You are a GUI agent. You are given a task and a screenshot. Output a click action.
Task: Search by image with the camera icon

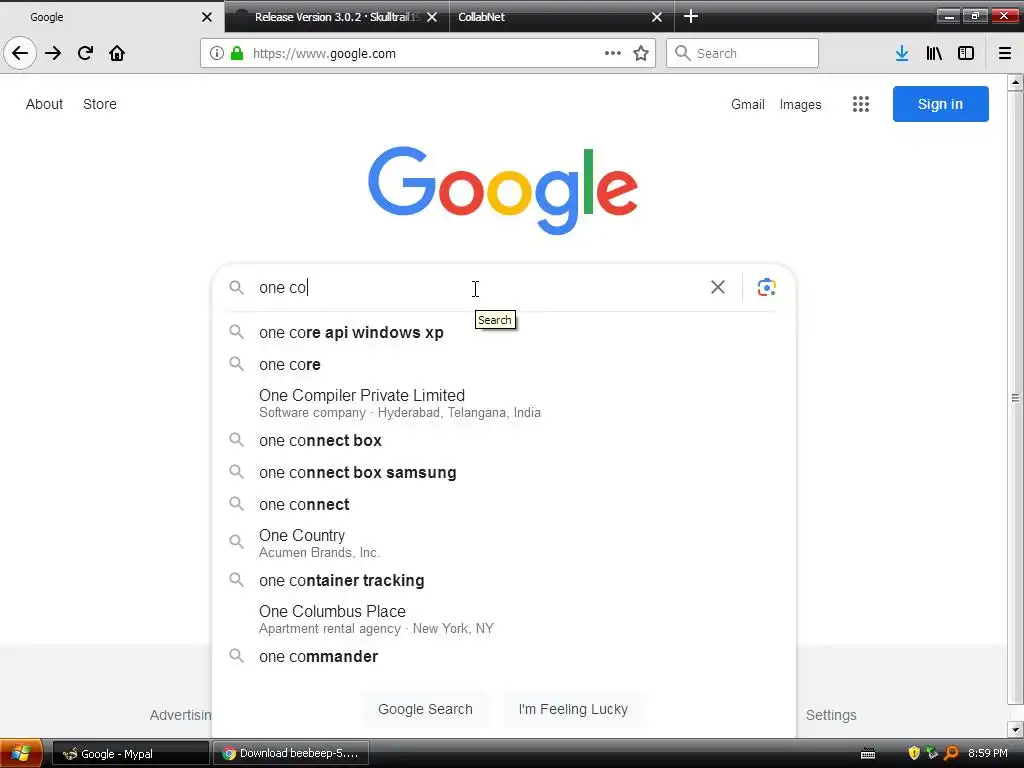(x=767, y=287)
